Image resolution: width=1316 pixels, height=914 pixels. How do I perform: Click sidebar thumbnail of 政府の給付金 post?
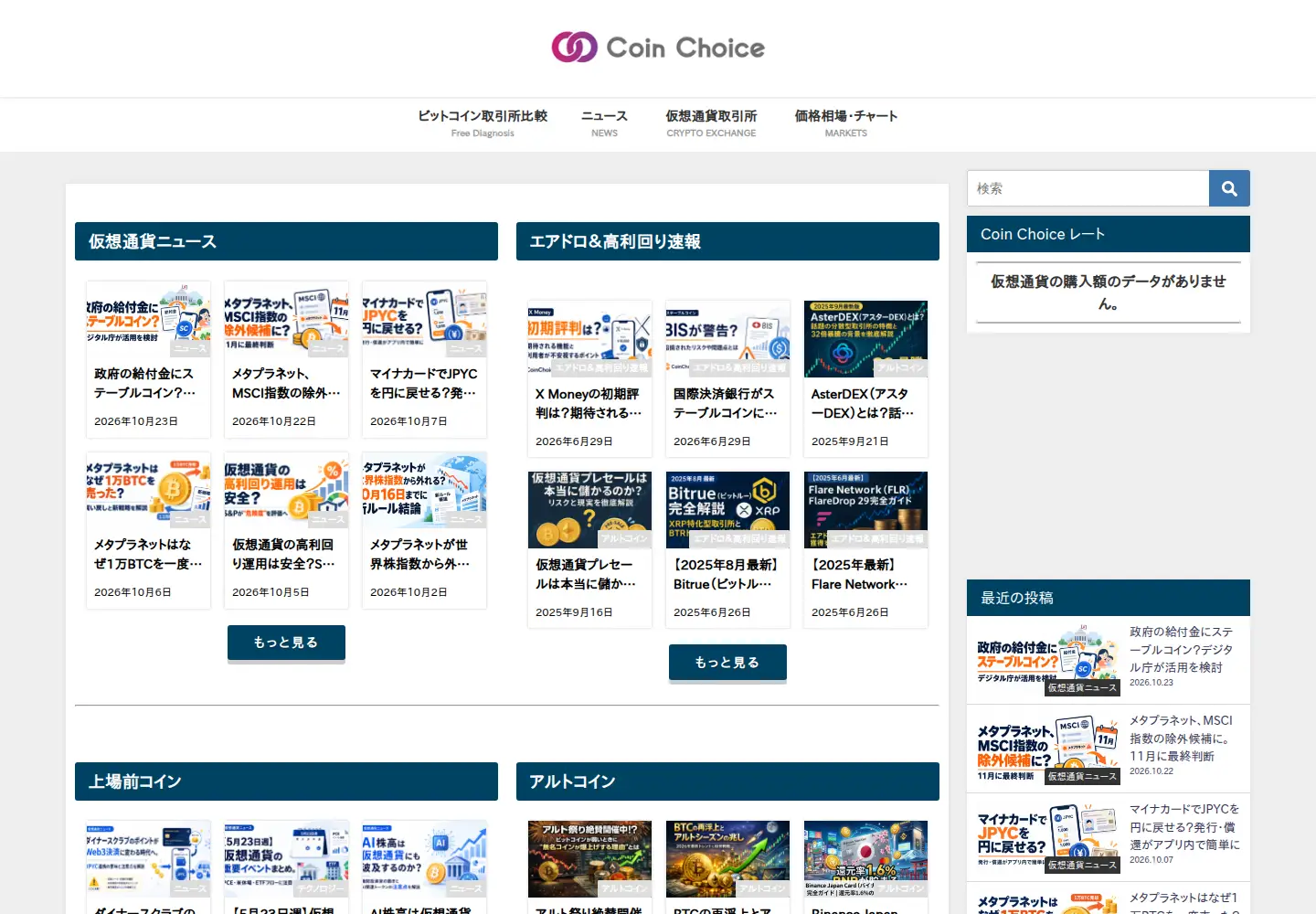click(1048, 660)
